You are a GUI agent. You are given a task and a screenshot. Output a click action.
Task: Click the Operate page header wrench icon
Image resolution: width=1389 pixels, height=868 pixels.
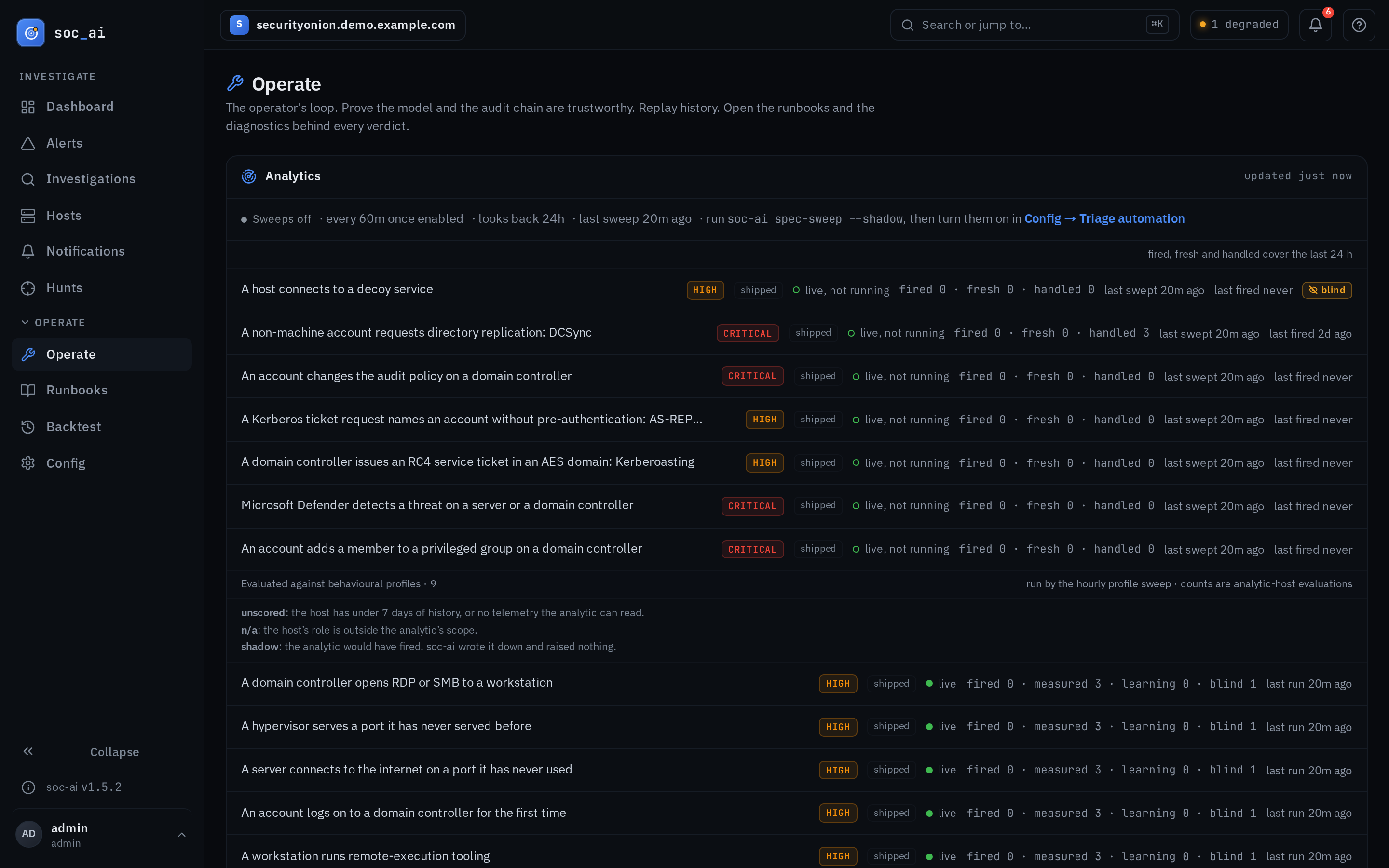point(235,83)
